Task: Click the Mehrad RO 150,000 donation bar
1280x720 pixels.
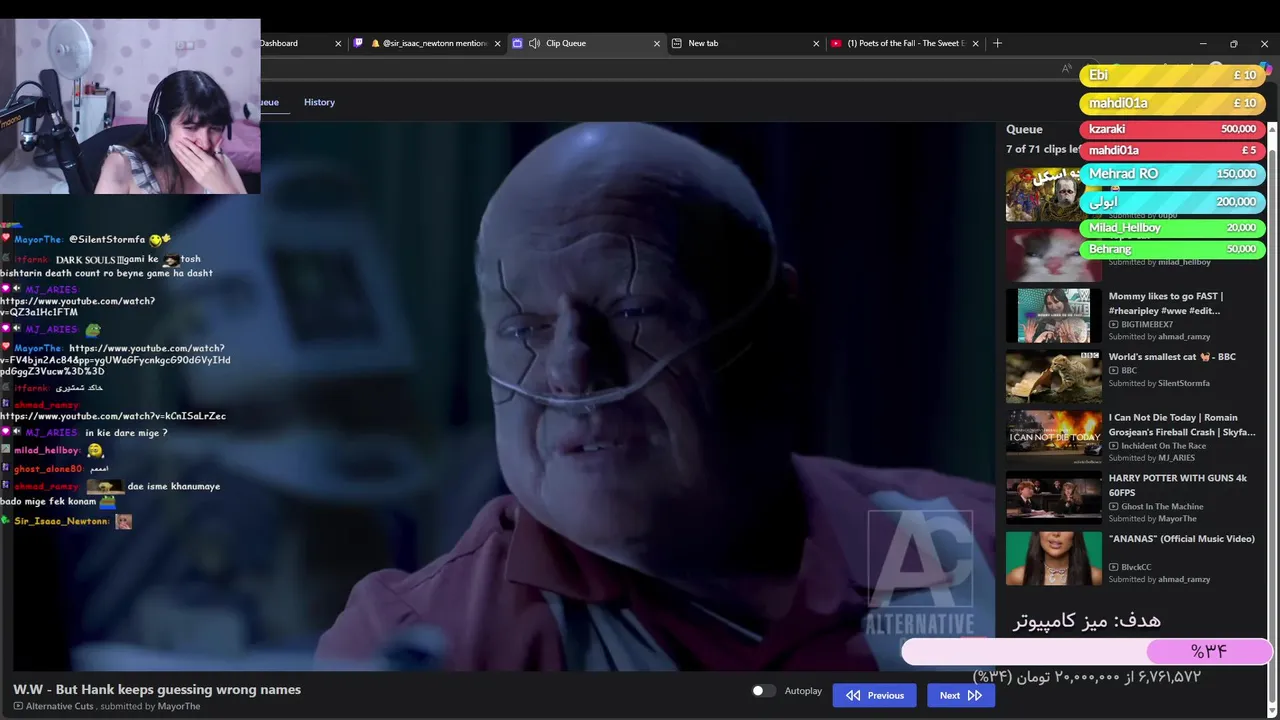Action: pyautogui.click(x=1172, y=174)
